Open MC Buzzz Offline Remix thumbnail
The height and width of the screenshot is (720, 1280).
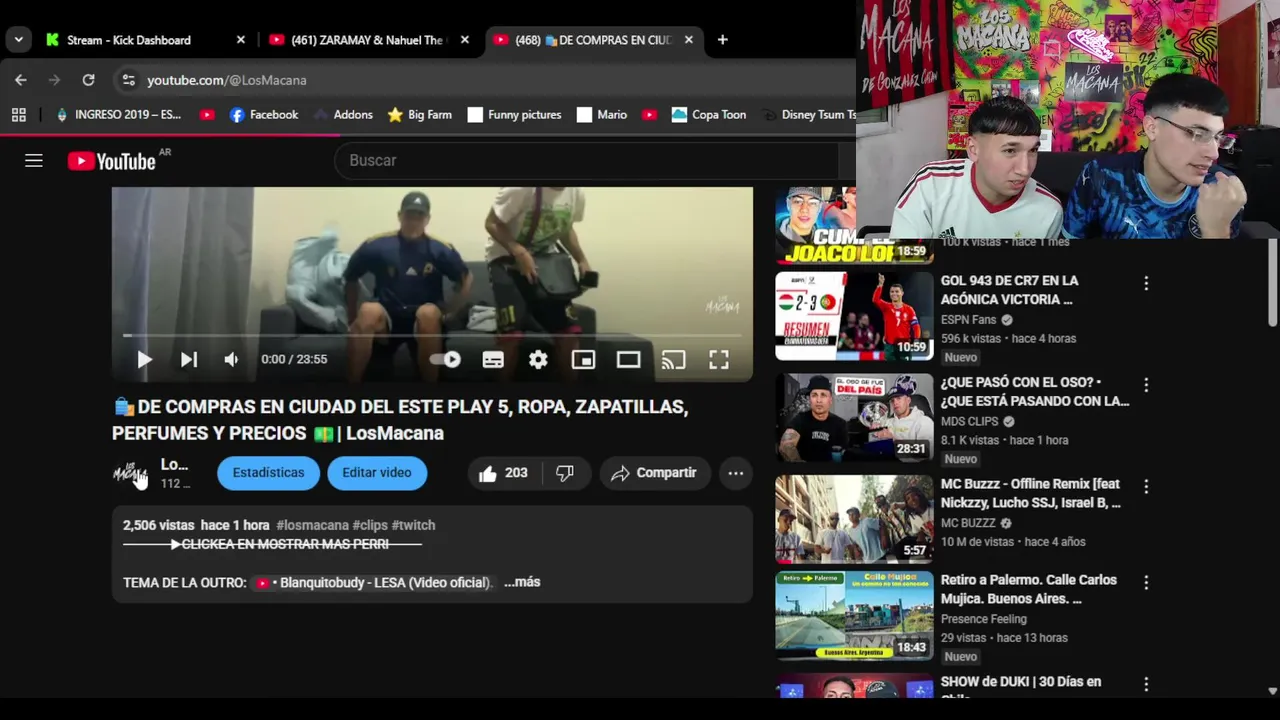coord(854,519)
